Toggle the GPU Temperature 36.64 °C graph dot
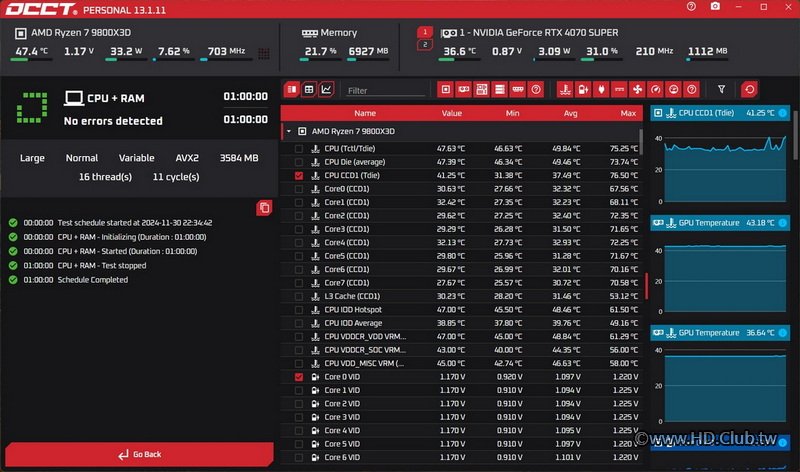Screen dimensions: 800x472 pos(783,333)
